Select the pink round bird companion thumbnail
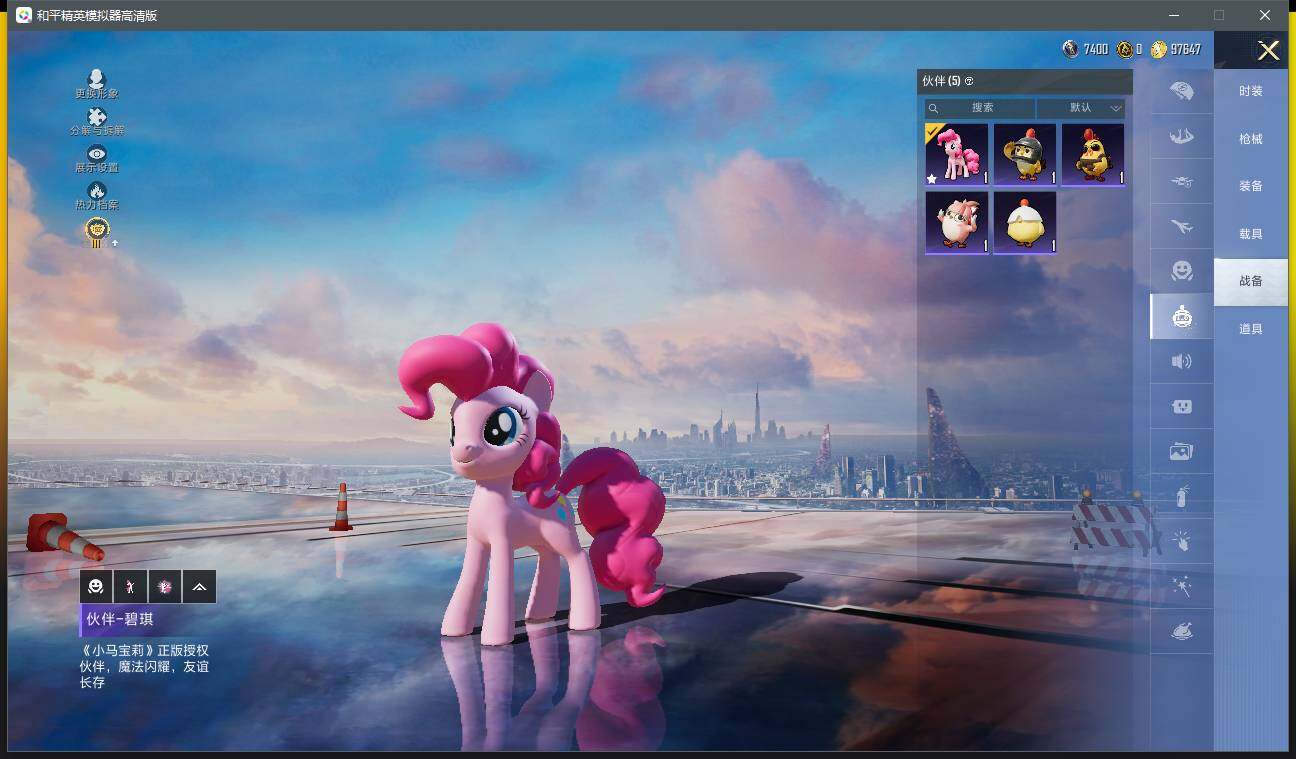1296x759 pixels. click(957, 222)
